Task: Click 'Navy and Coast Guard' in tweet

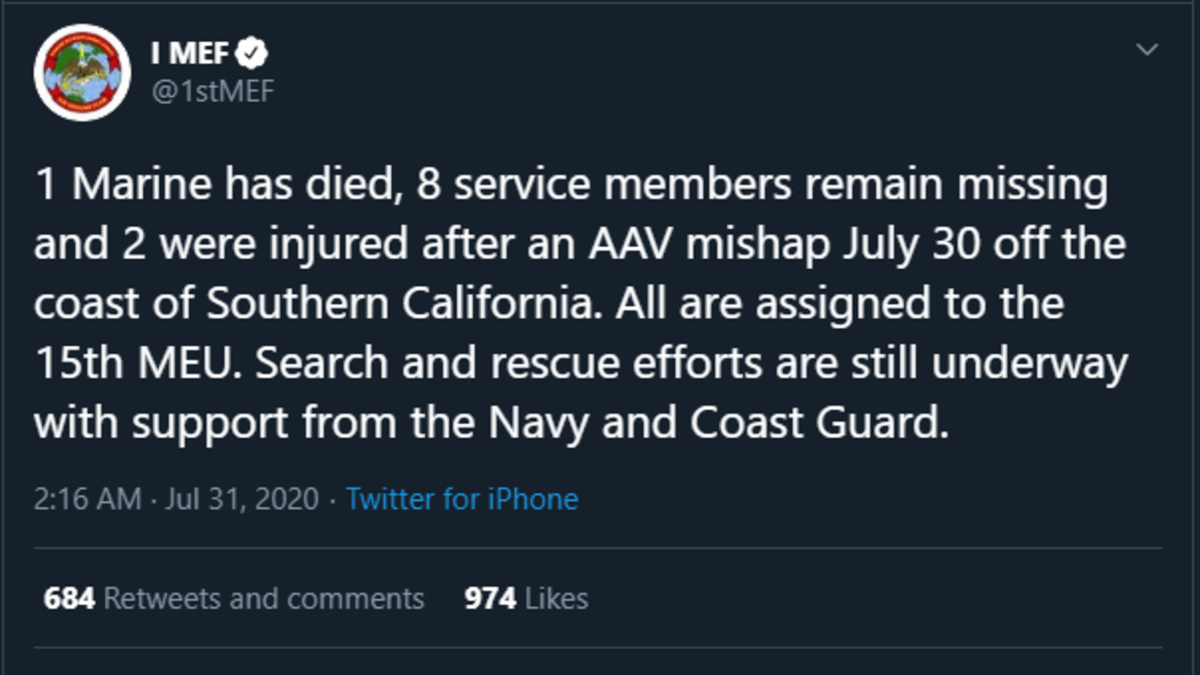Action: click(x=716, y=424)
